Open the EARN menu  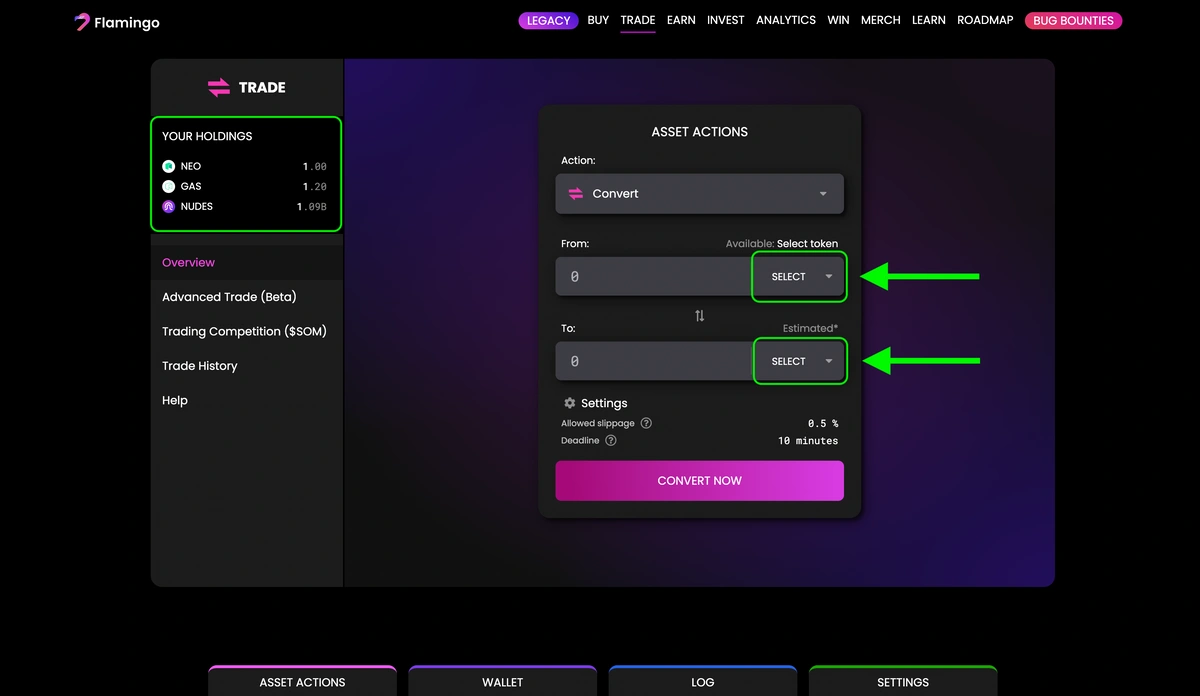[681, 20]
